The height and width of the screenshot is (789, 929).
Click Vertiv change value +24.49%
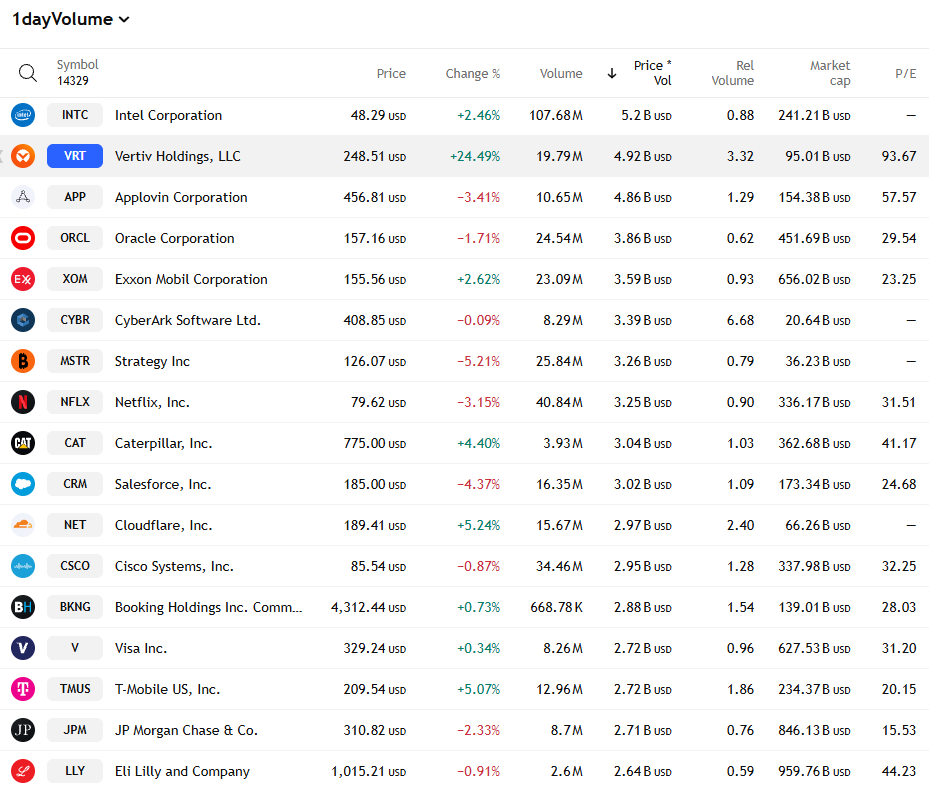pos(475,156)
